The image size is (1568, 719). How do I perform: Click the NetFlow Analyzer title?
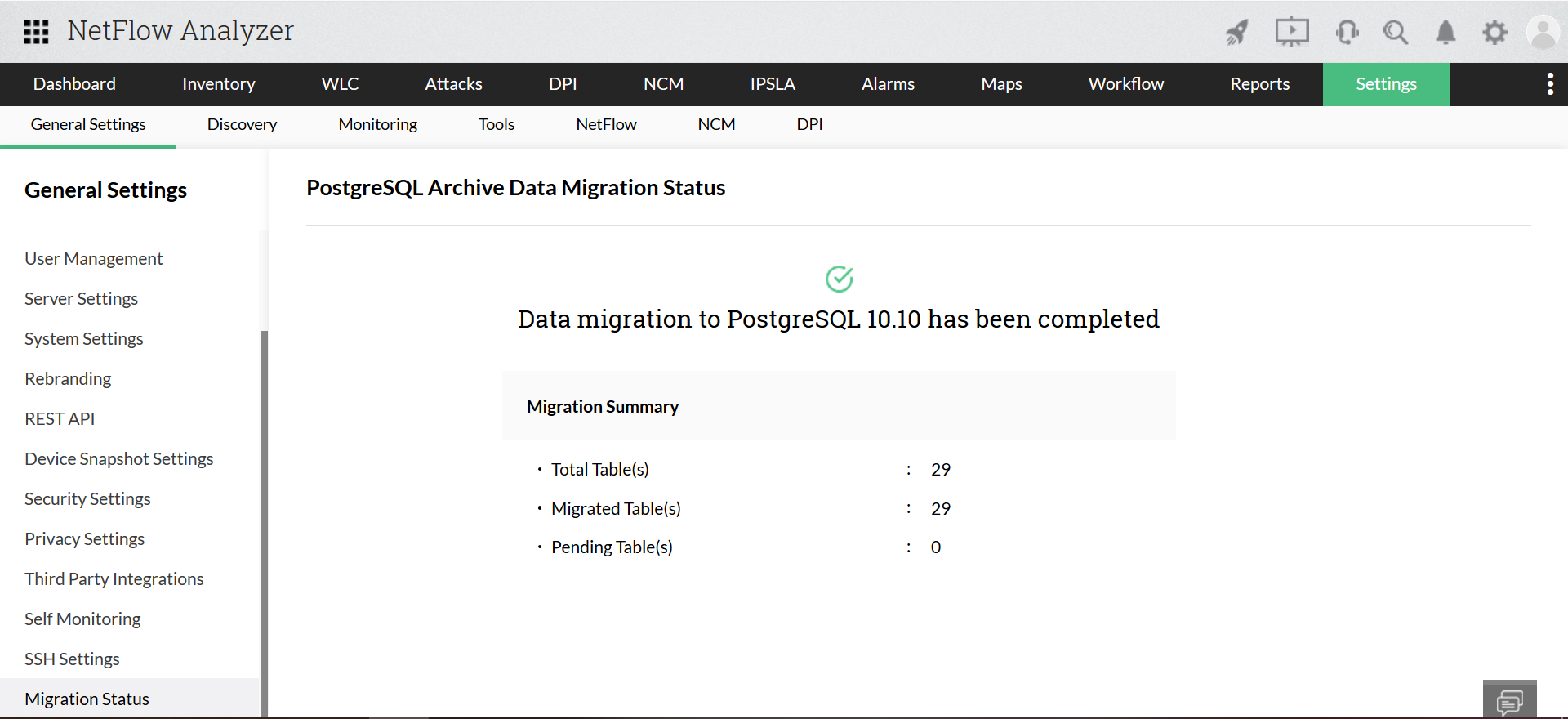point(180,31)
